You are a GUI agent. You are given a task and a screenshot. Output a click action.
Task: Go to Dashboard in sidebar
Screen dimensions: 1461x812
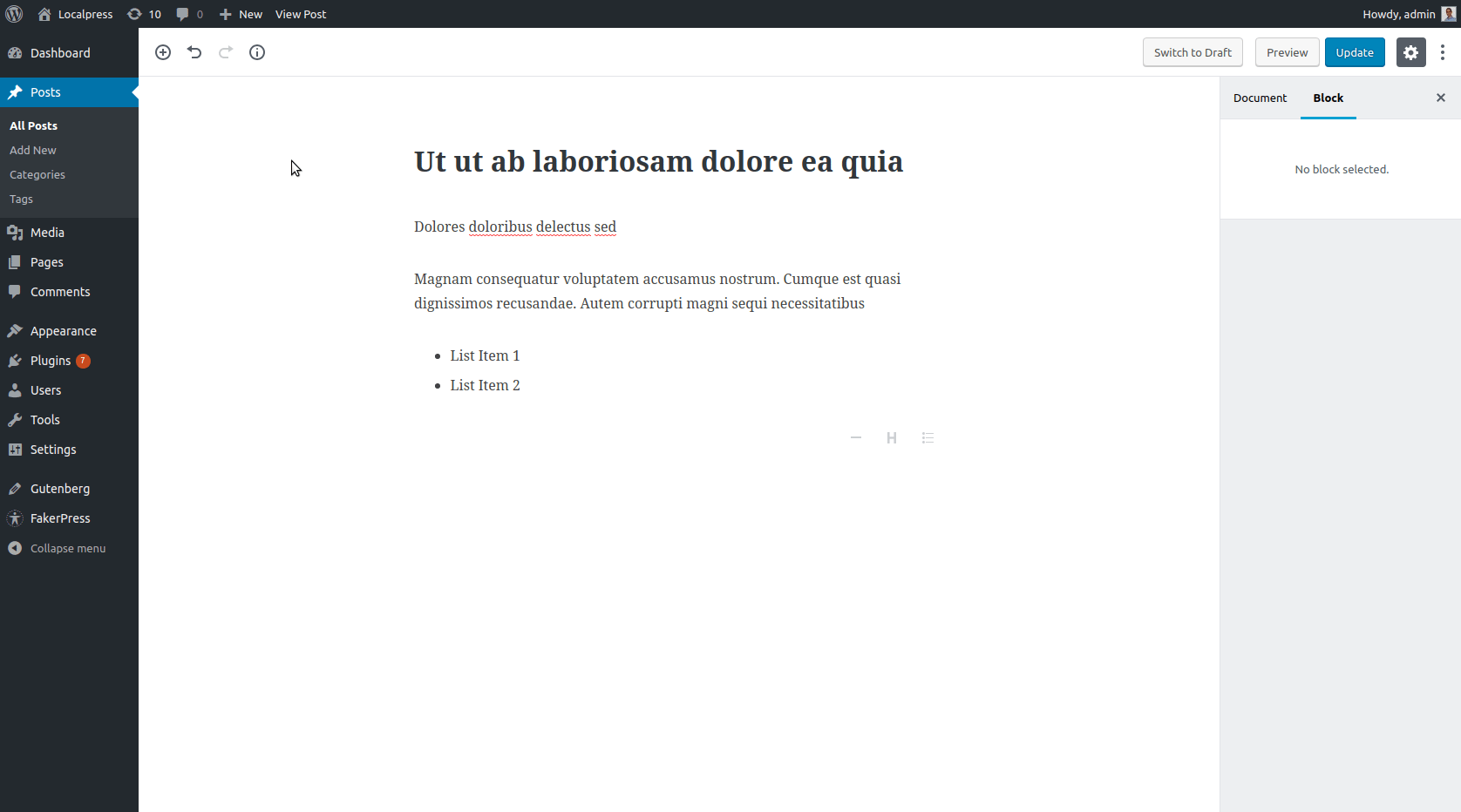[69, 53]
